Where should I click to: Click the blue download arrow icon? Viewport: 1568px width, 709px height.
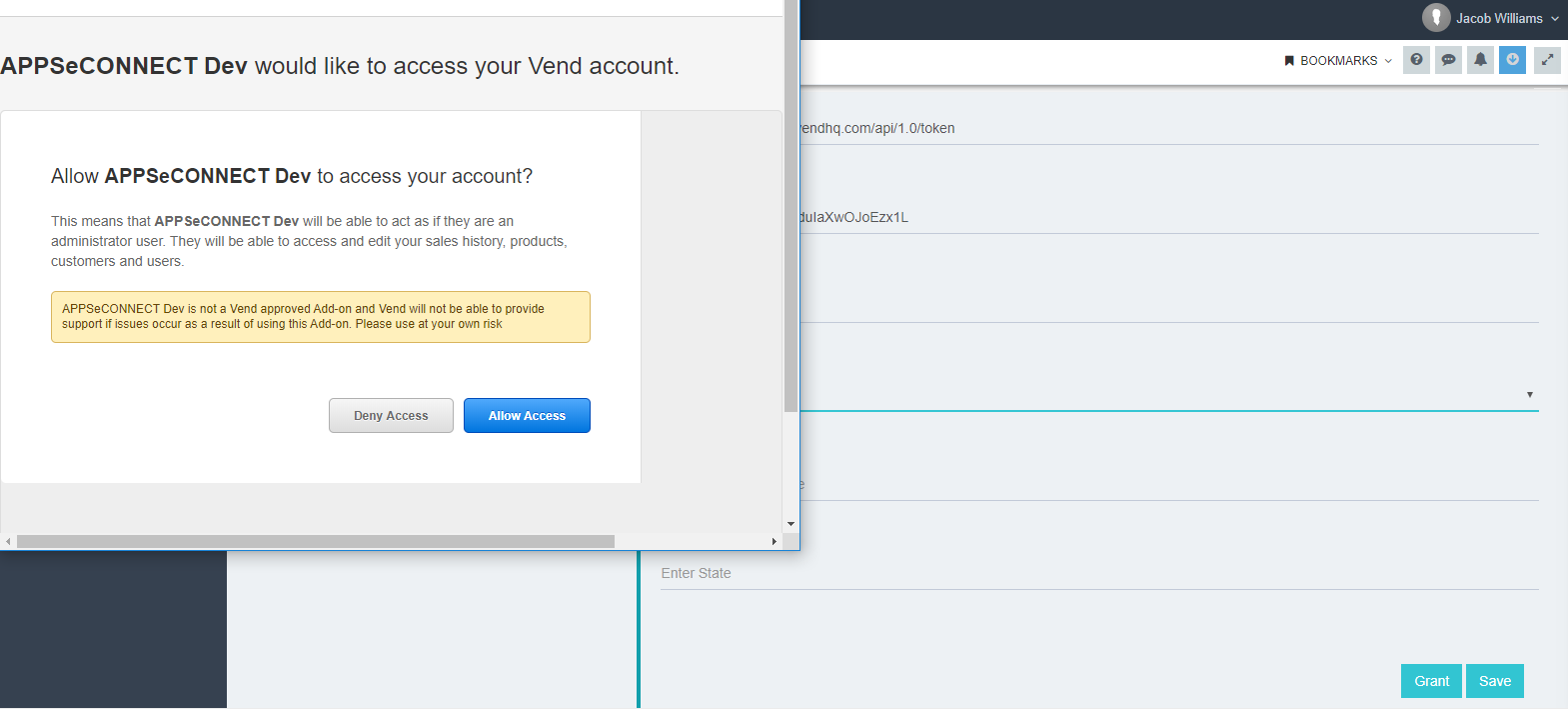pos(1512,60)
